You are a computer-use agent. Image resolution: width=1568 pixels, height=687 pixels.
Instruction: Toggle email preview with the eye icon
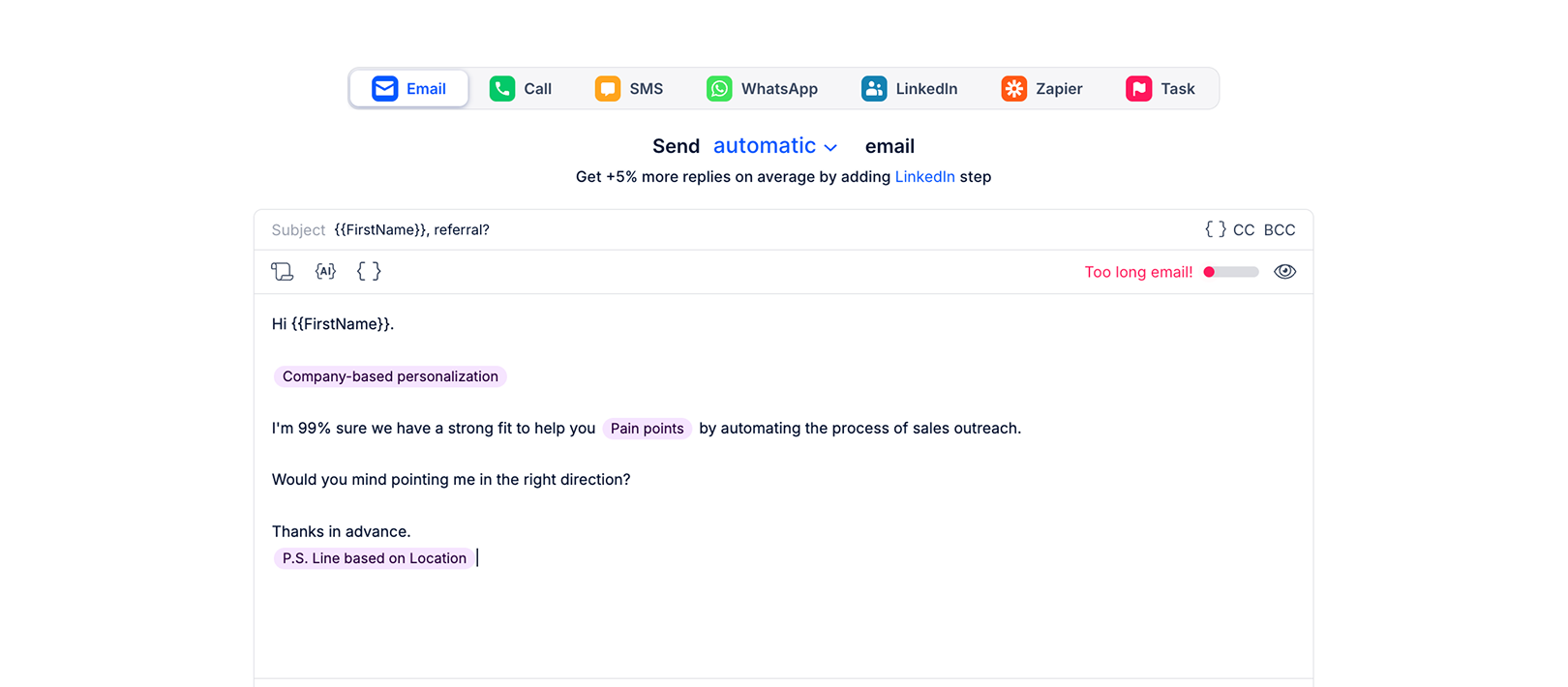(1284, 272)
